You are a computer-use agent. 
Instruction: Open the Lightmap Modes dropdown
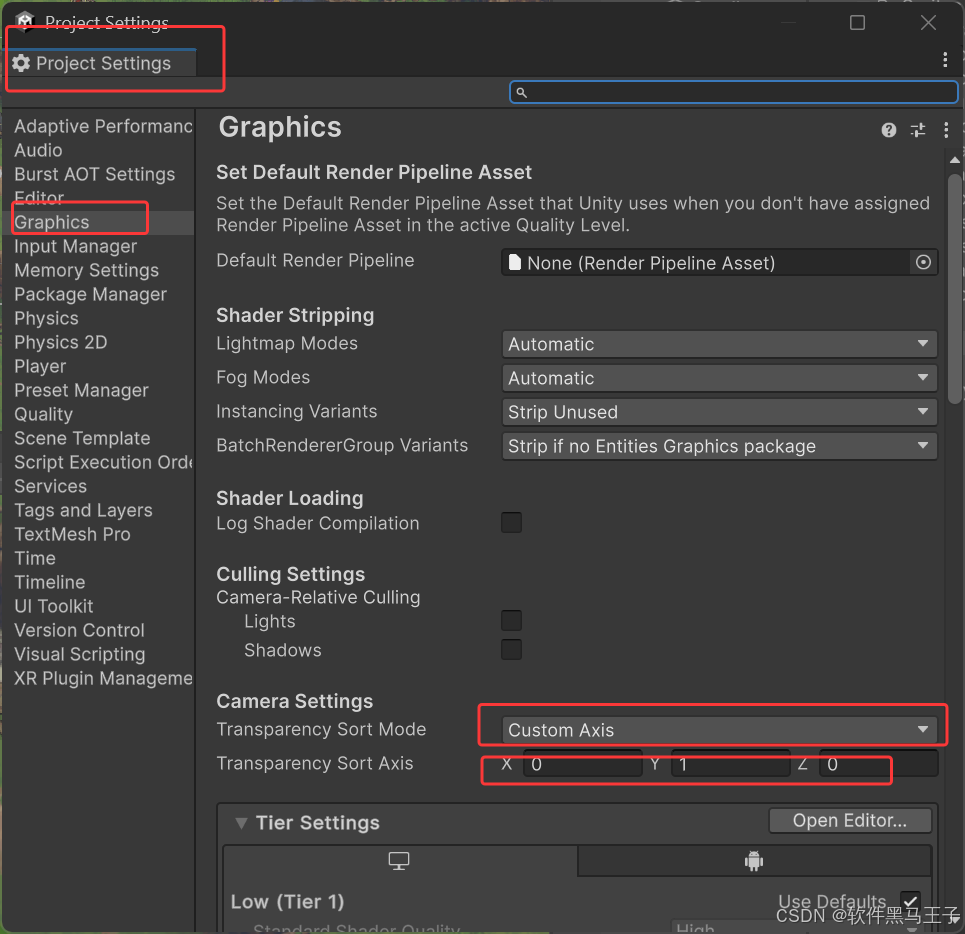point(719,344)
